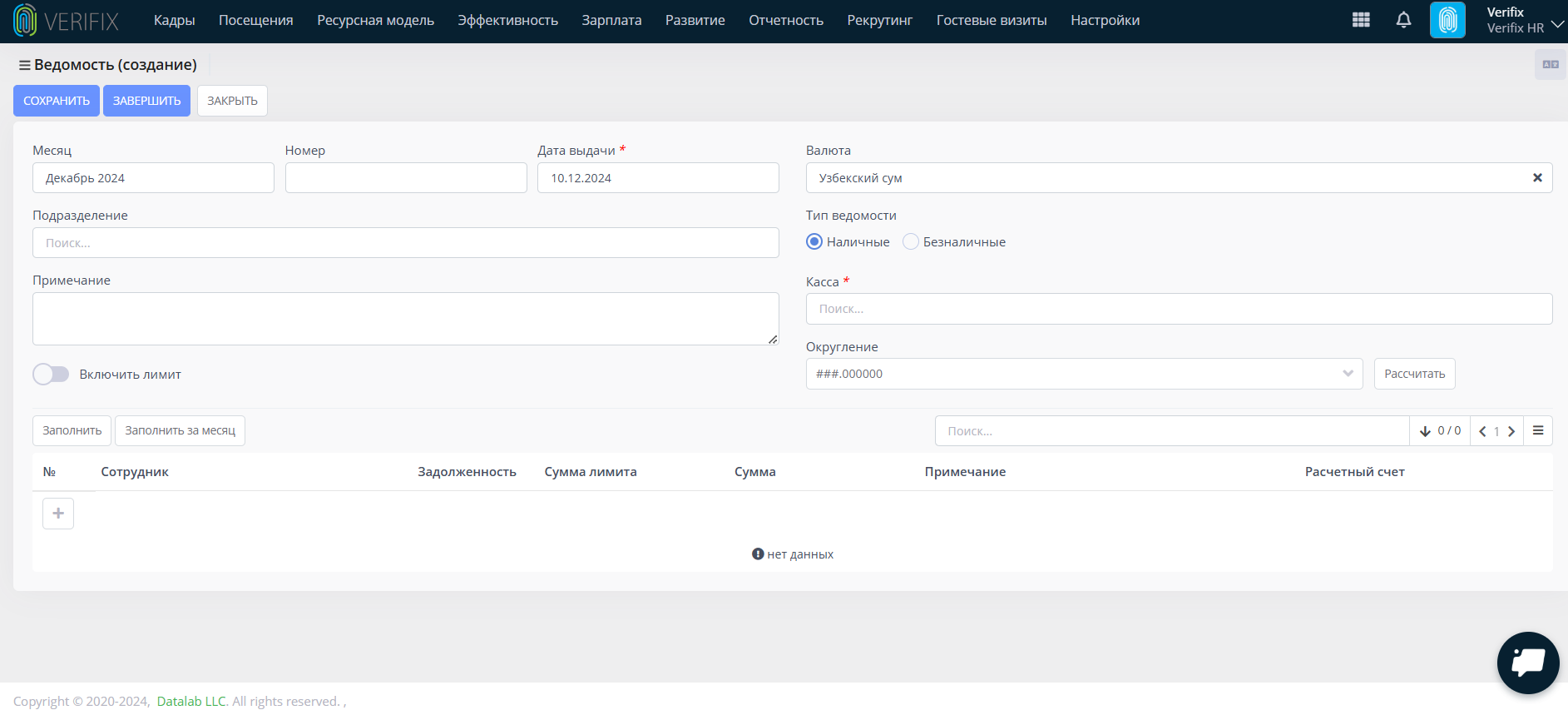Click the download arrow next to 0 / 0

1425,431
